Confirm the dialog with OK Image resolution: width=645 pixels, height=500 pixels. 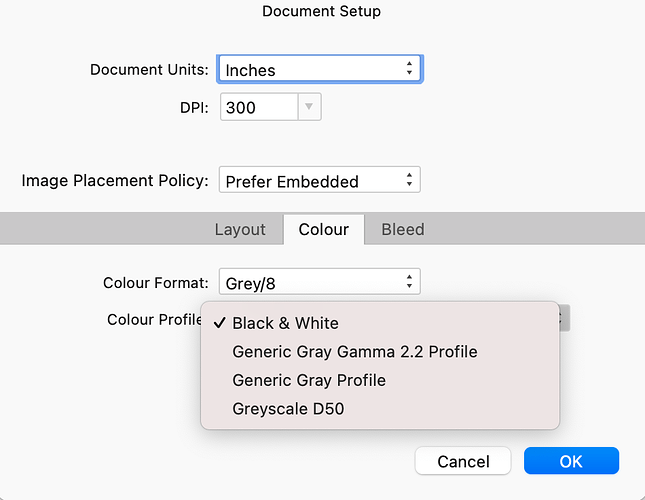(571, 461)
